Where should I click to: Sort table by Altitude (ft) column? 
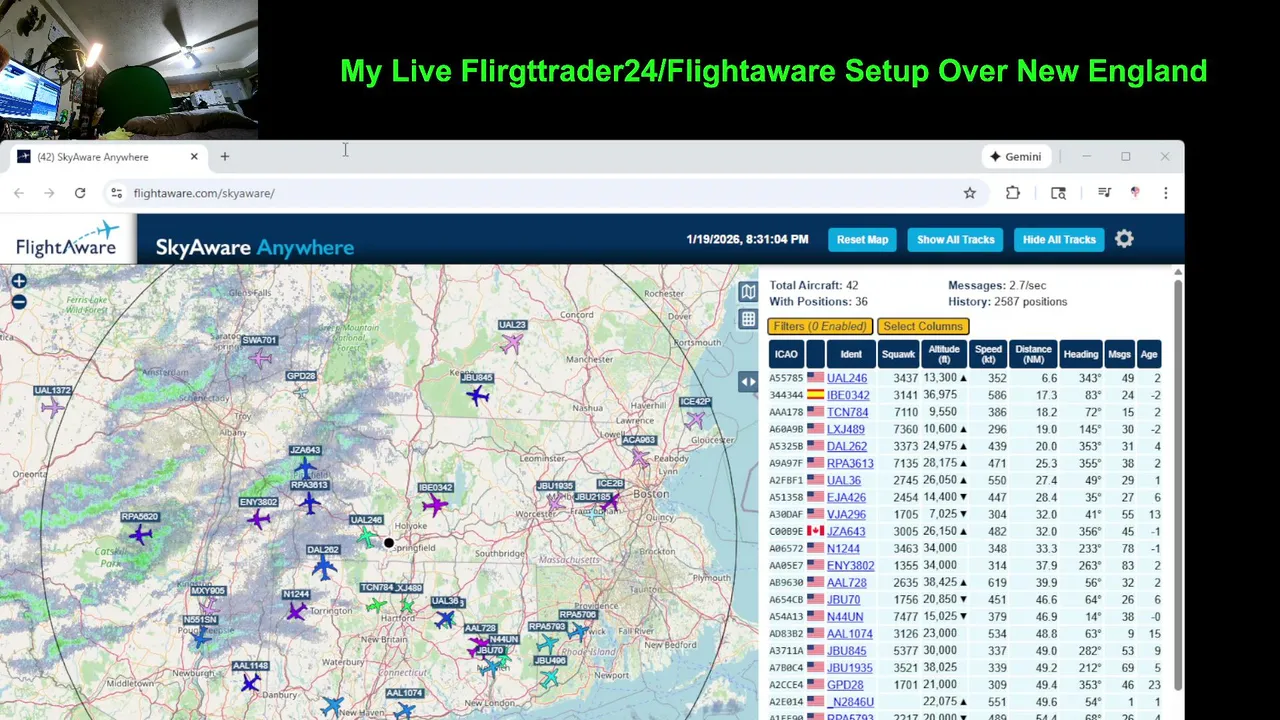944,354
